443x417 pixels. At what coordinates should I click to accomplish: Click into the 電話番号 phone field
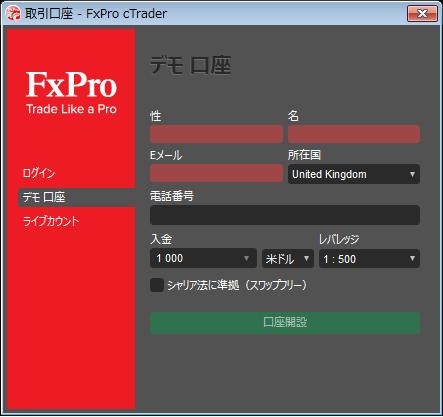point(285,215)
